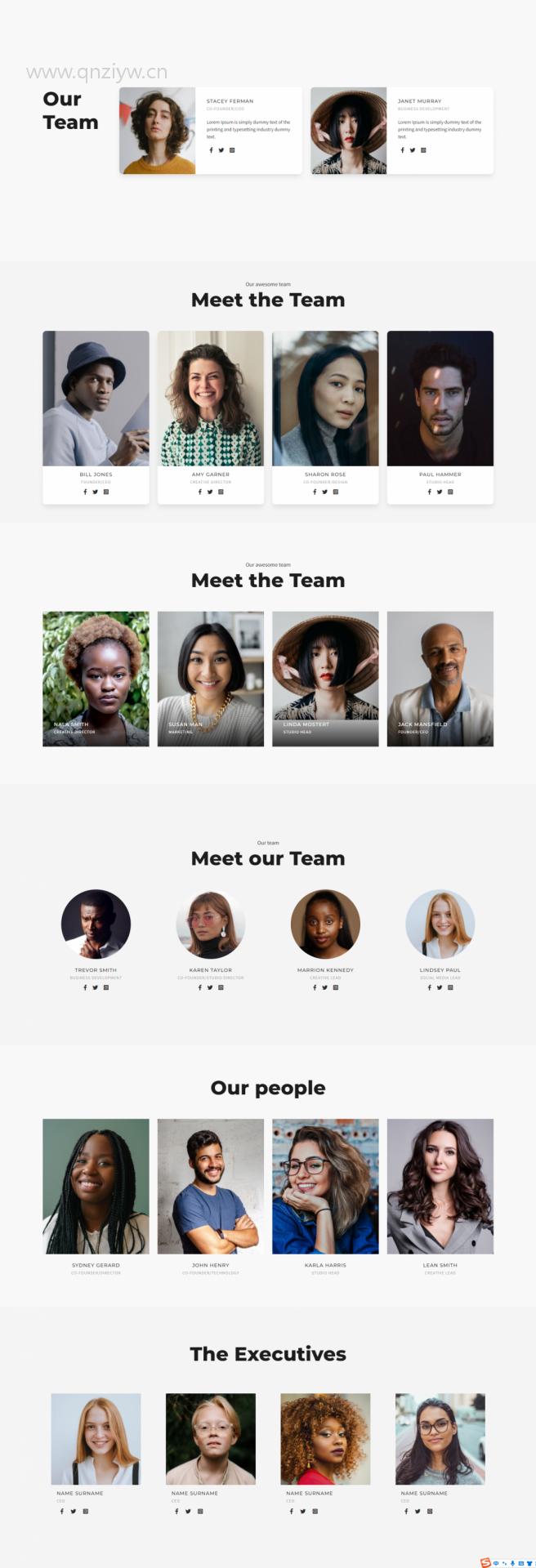Open Trevor Smith's Facebook icon
Screen dimensions: 536x1568
85,987
